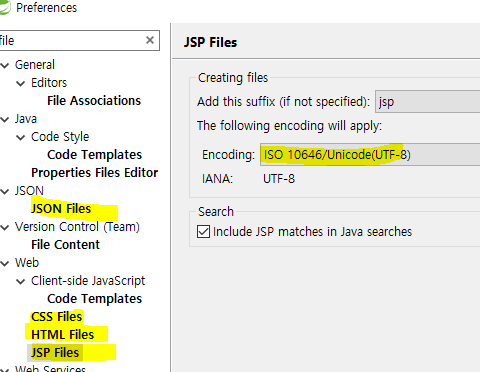Select the Version Control (Team) label
This screenshot has width=480, height=372.
(77, 227)
